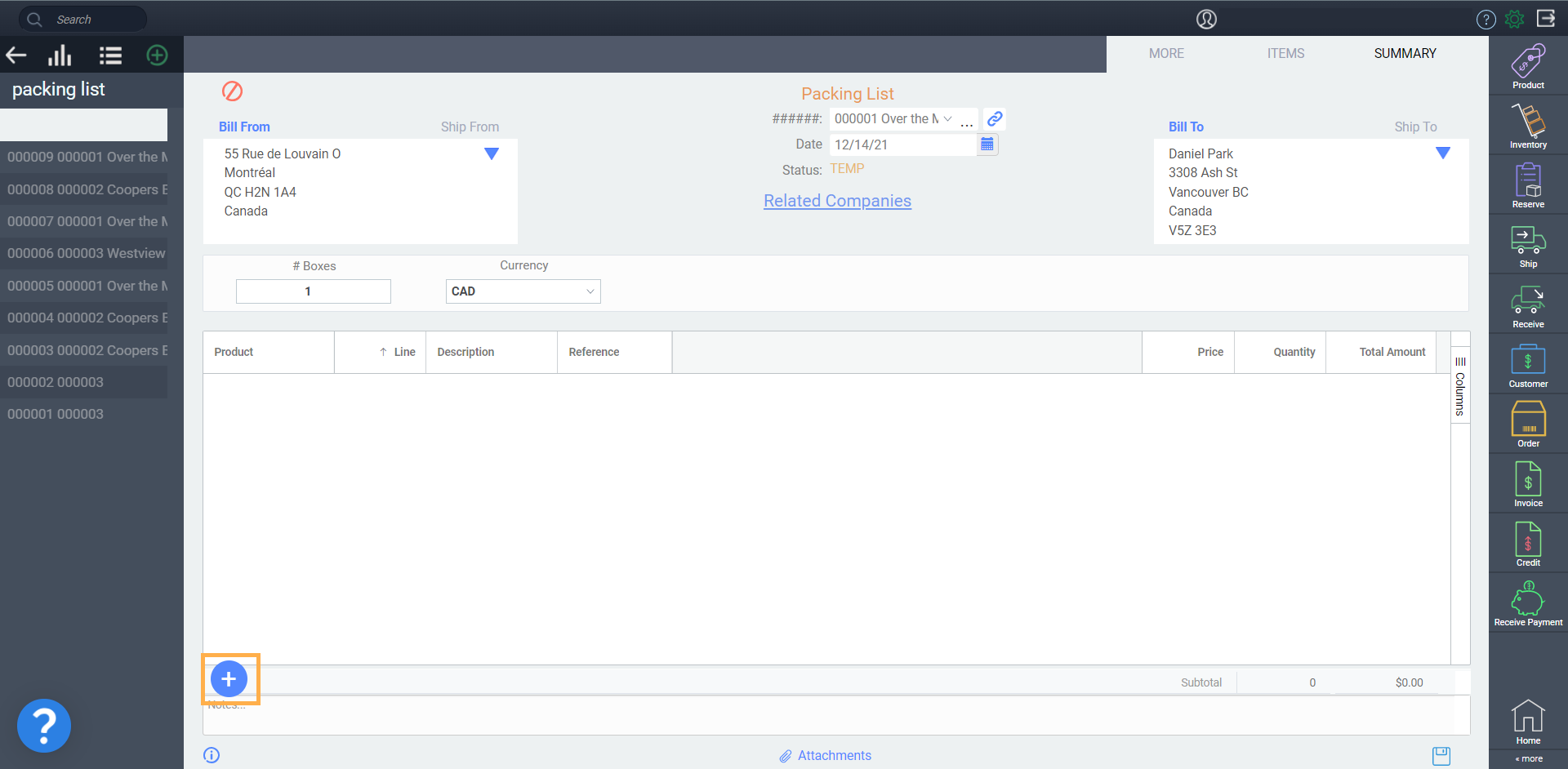Open packing list 000004 000002 Coopers
1568x769 pixels.
tap(83, 318)
